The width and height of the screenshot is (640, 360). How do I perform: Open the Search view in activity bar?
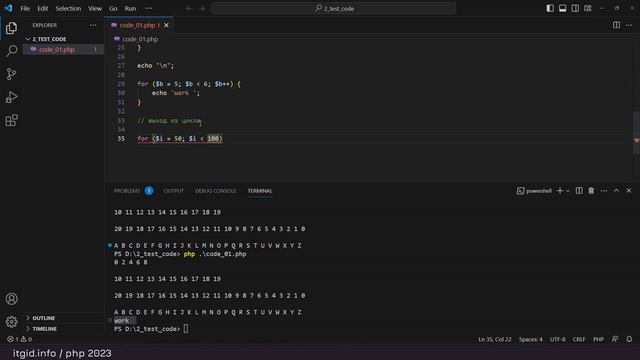pyautogui.click(x=11, y=51)
